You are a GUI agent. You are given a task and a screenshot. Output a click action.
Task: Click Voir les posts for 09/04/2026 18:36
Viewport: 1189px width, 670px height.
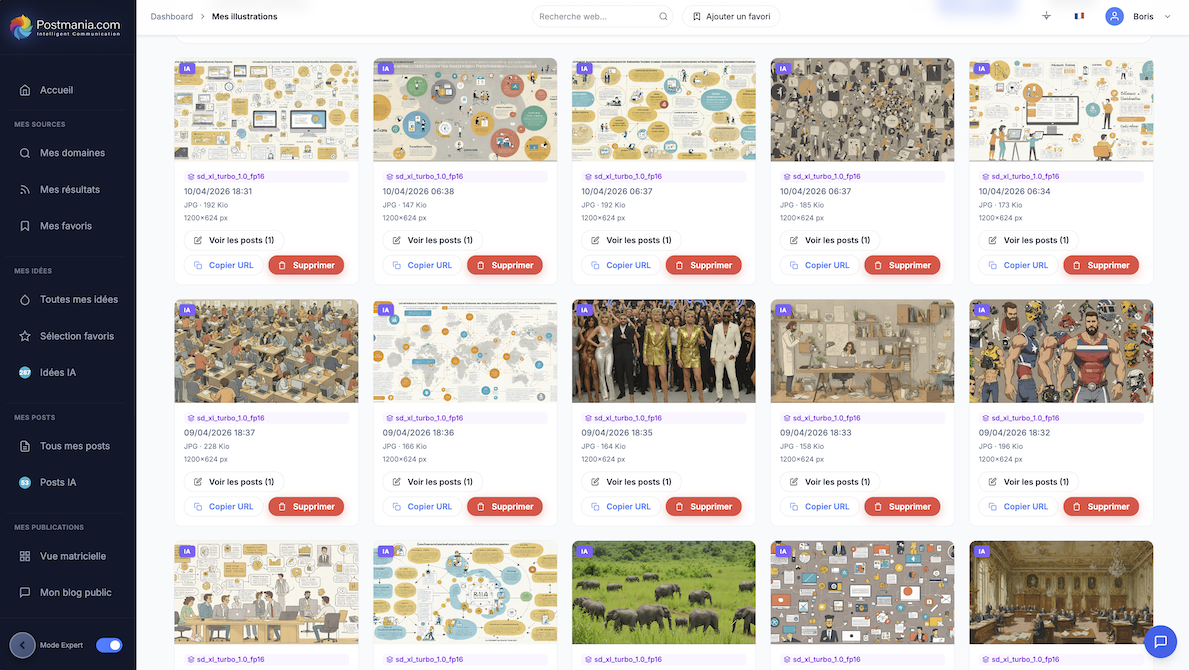[x=432, y=482]
